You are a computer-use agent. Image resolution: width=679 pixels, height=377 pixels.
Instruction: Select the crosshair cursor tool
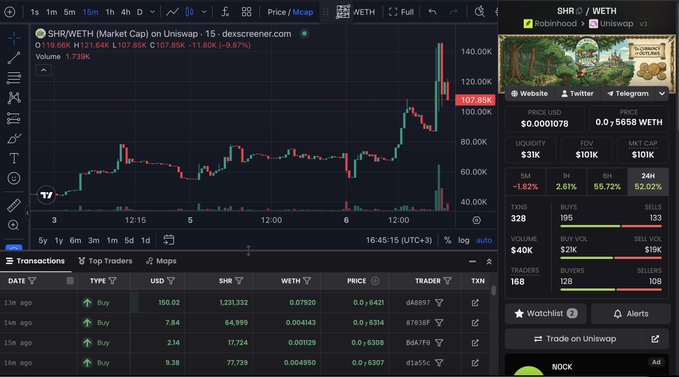tap(14, 38)
